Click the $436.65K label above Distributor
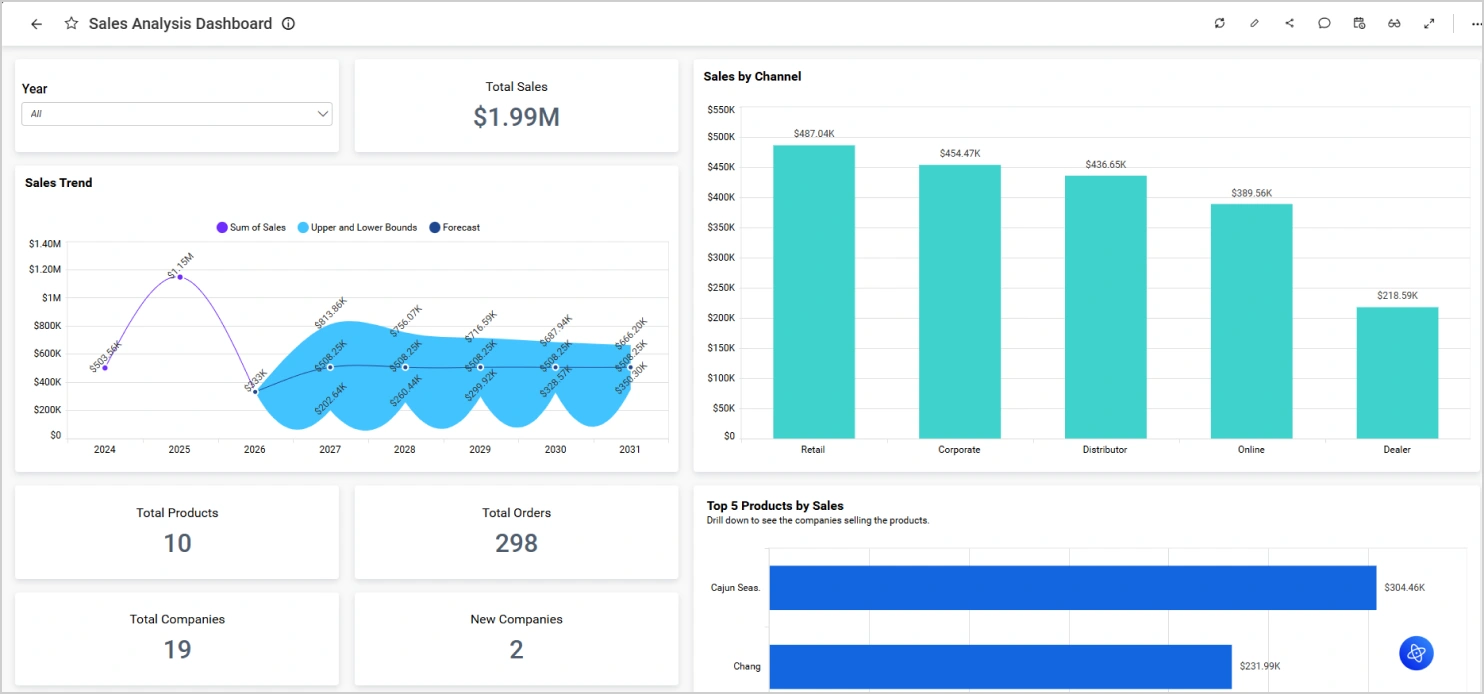The image size is (1484, 694). pyautogui.click(x=1106, y=164)
